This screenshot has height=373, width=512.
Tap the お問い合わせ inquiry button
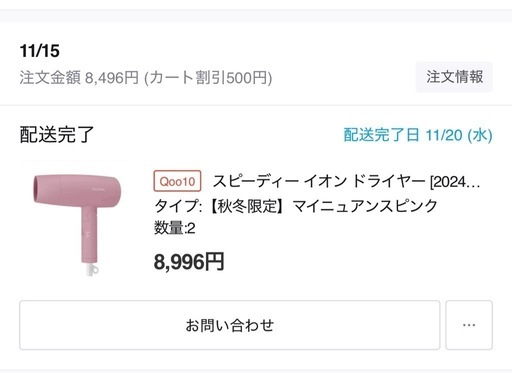(x=230, y=325)
